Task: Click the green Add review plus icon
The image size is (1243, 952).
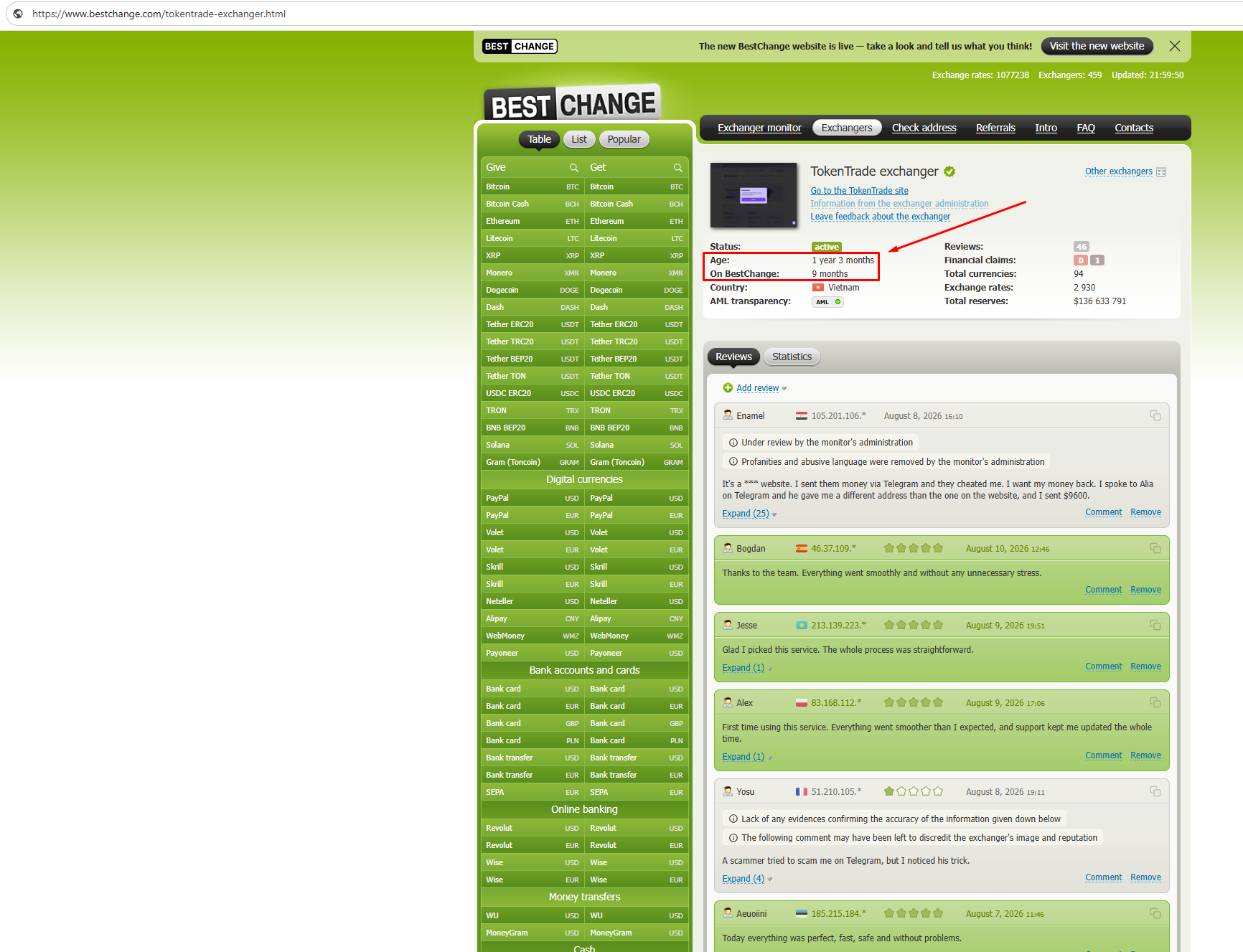Action: [x=728, y=388]
